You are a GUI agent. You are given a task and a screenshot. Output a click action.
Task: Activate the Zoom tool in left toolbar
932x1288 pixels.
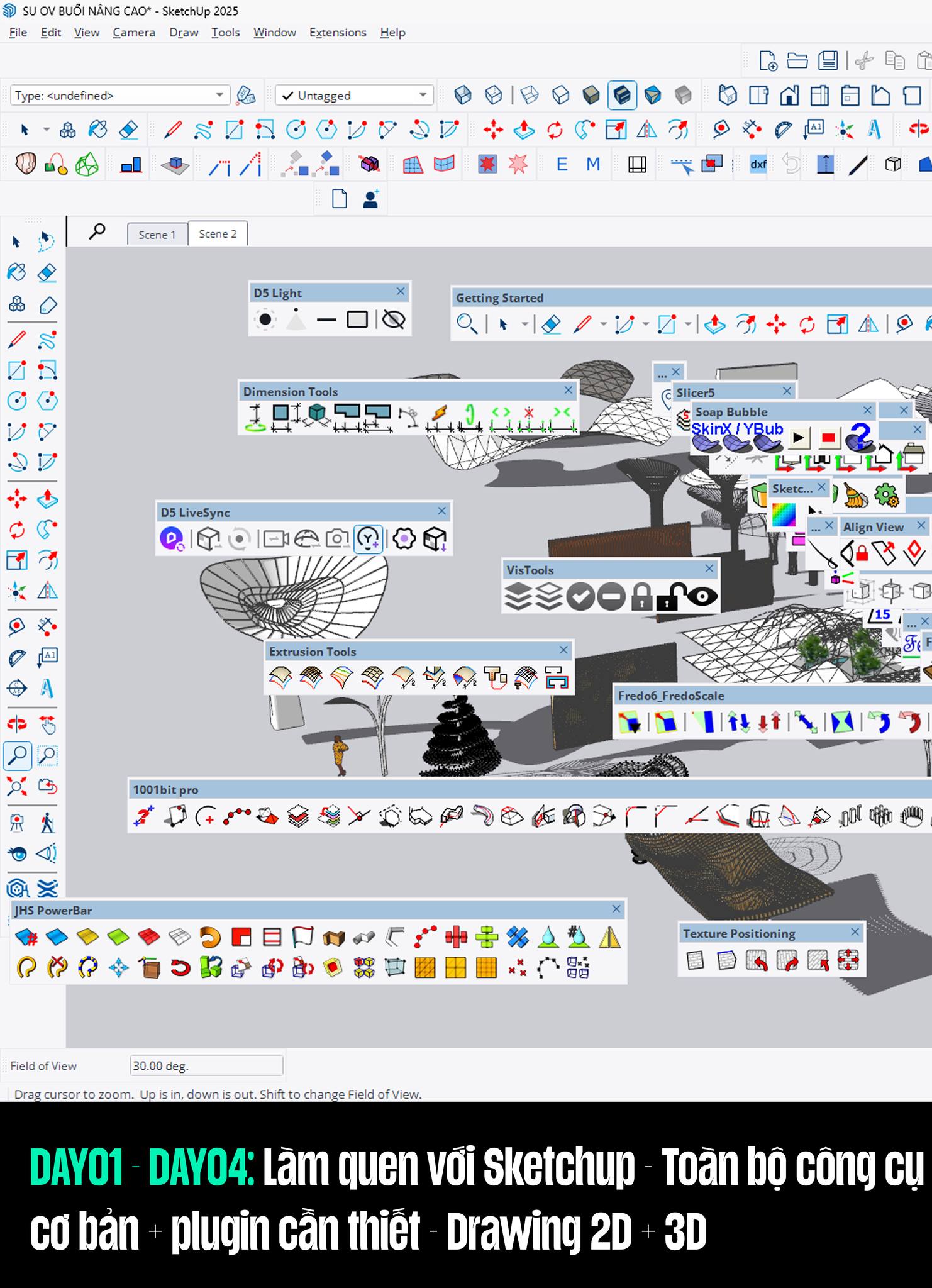pyautogui.click(x=17, y=755)
